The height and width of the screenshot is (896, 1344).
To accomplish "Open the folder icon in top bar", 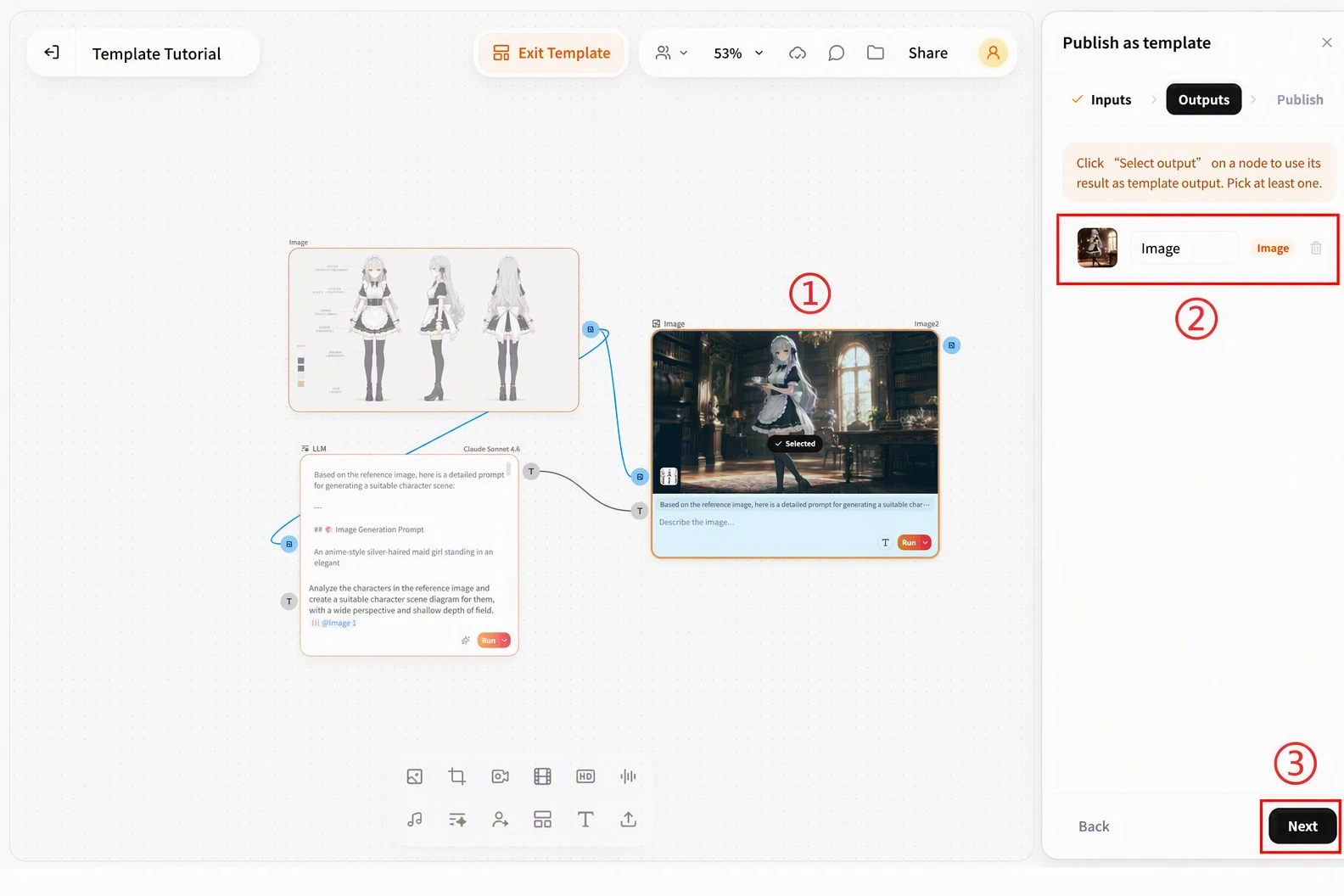I will pyautogui.click(x=876, y=53).
